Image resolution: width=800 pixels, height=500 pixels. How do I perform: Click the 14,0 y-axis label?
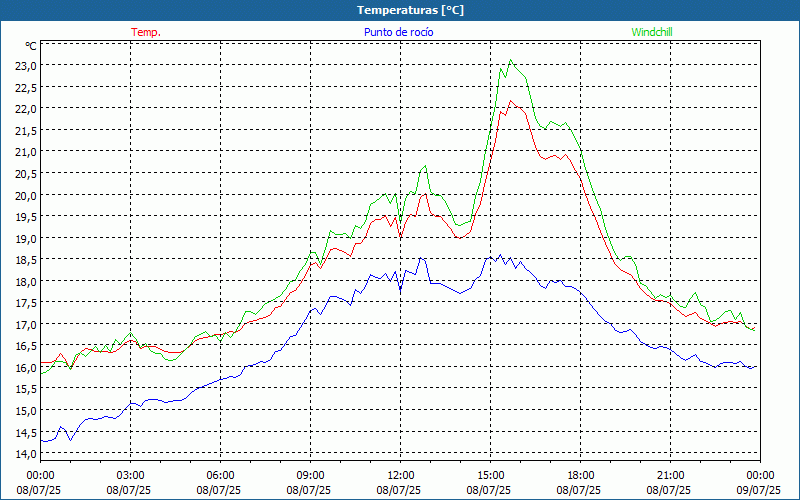tap(25, 454)
